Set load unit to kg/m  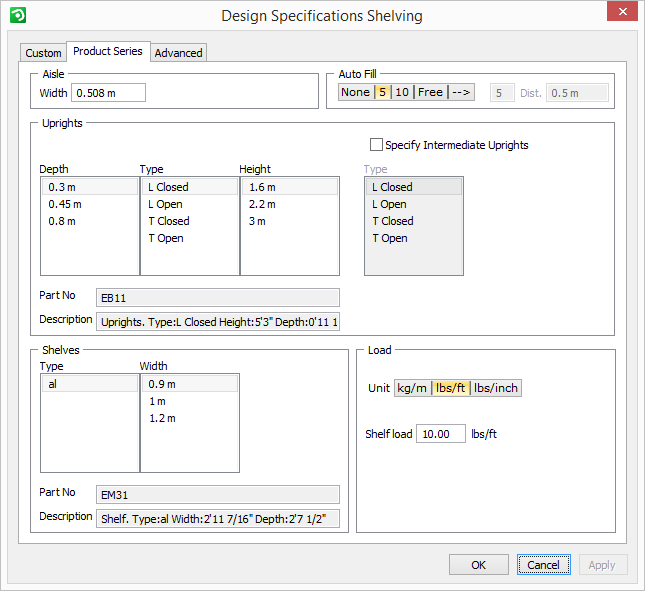[x=412, y=388]
